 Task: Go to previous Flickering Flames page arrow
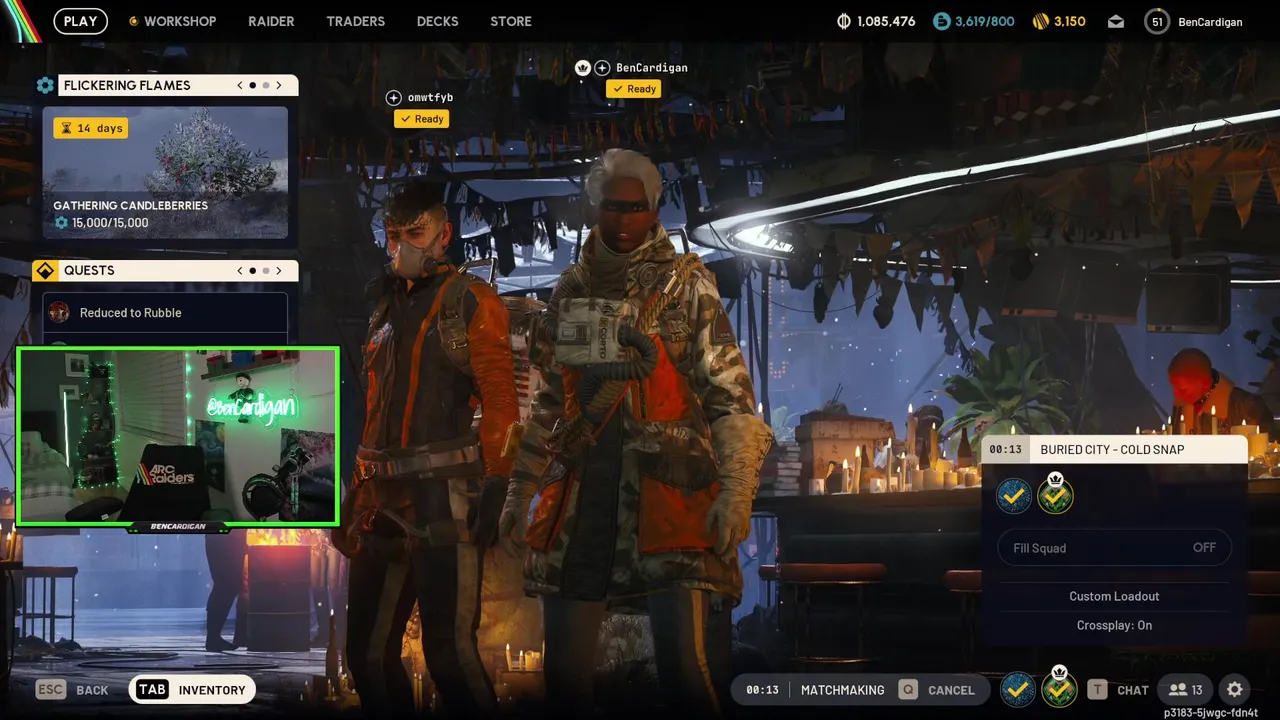click(x=240, y=85)
